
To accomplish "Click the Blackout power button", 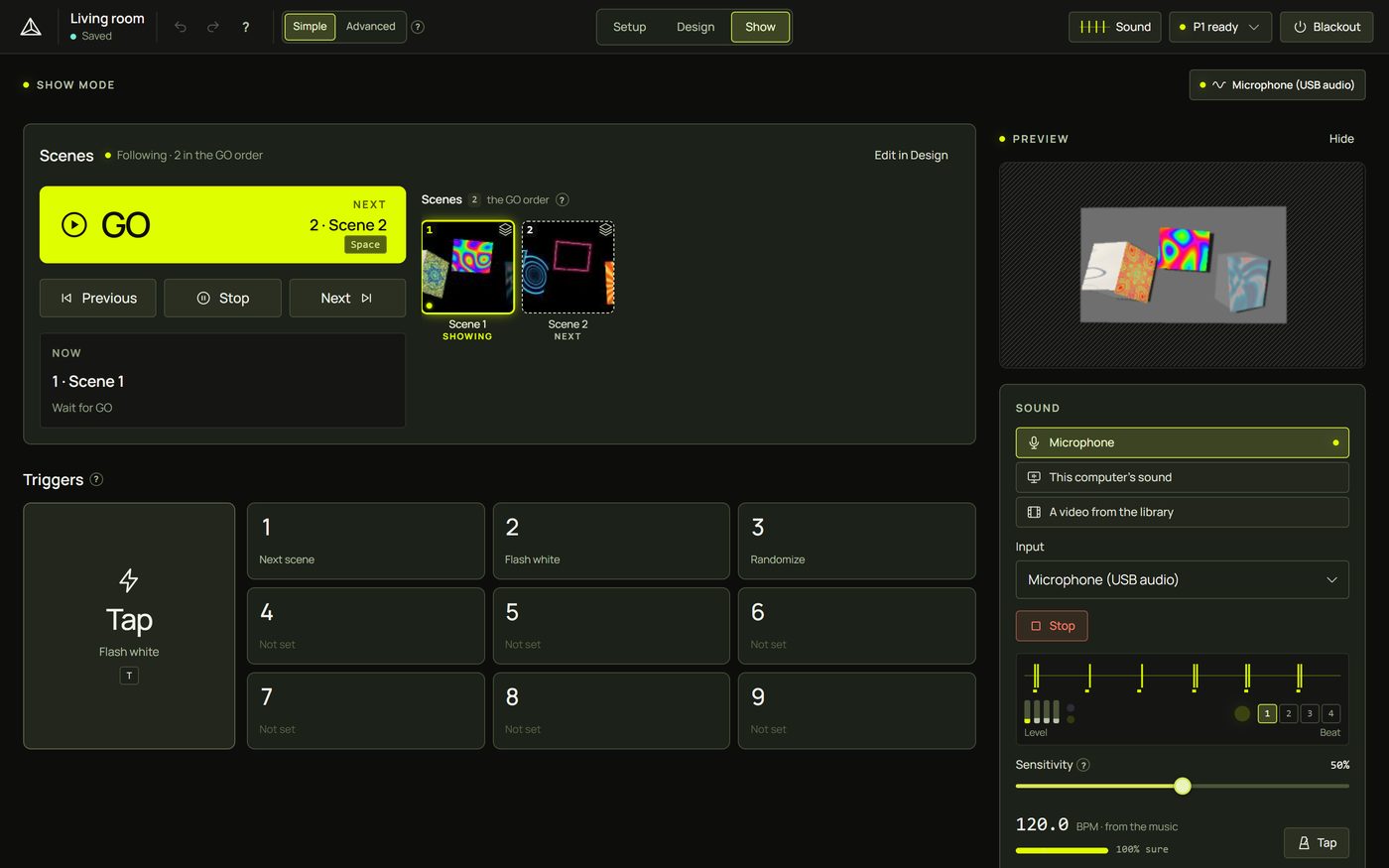I will (x=1326, y=27).
